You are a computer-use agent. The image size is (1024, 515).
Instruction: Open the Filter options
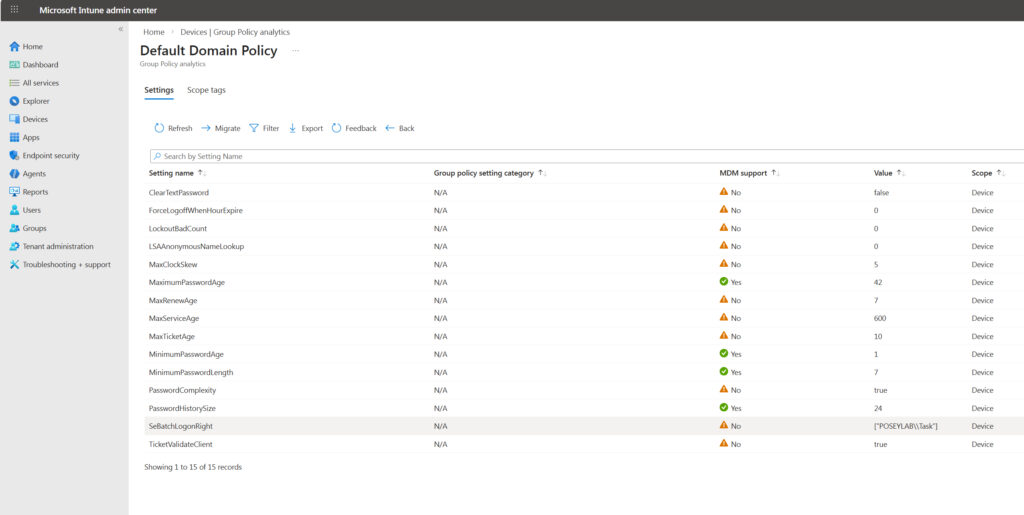coord(264,129)
